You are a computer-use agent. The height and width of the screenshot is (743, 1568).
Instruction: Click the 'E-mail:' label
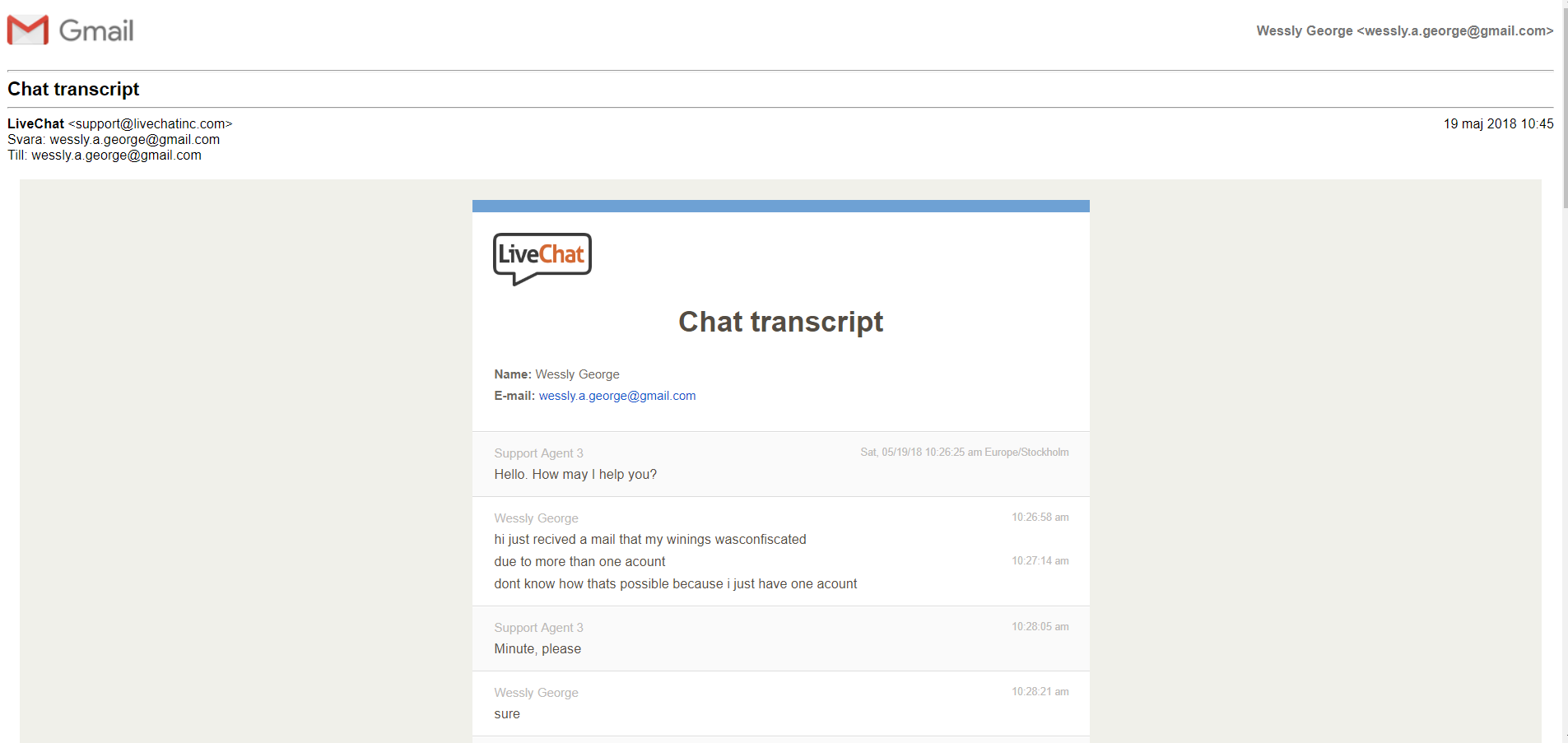click(x=514, y=396)
